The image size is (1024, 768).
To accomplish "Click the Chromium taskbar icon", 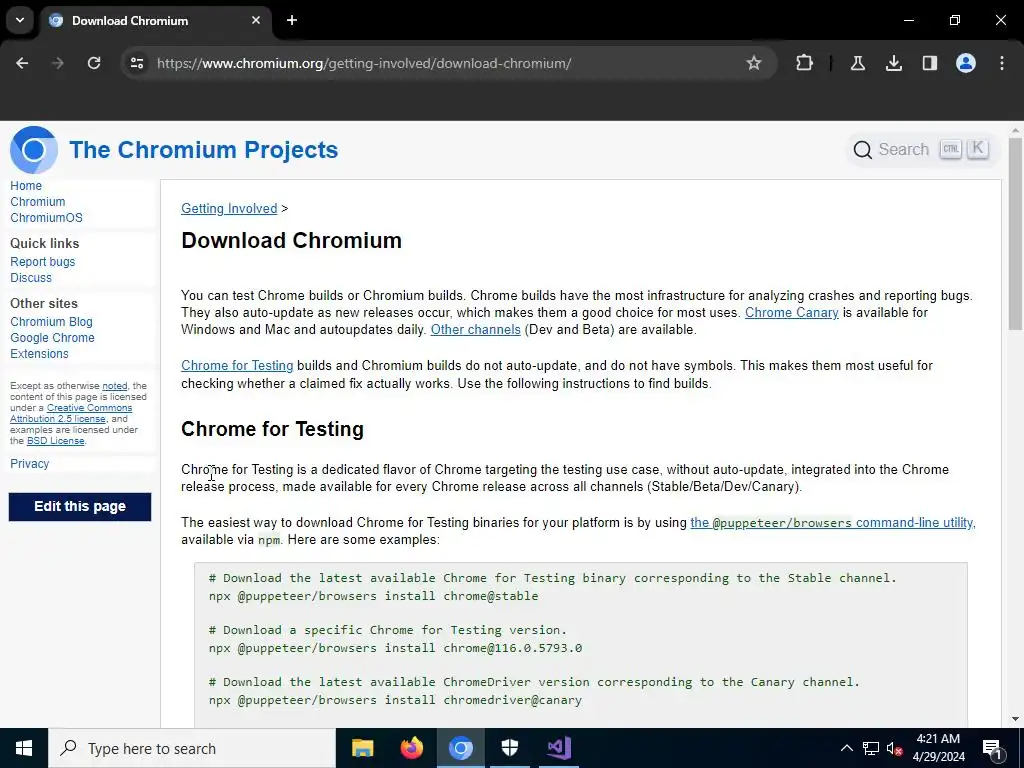I will (x=460, y=748).
